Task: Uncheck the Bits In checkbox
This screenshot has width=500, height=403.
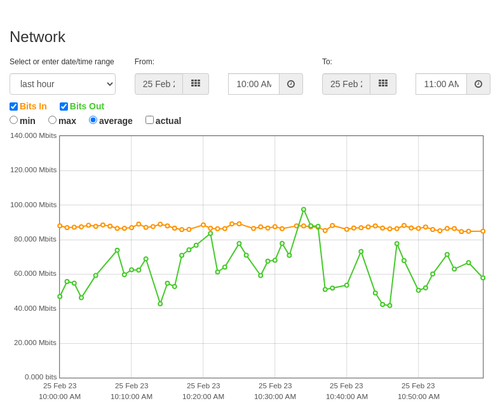Action: point(14,106)
